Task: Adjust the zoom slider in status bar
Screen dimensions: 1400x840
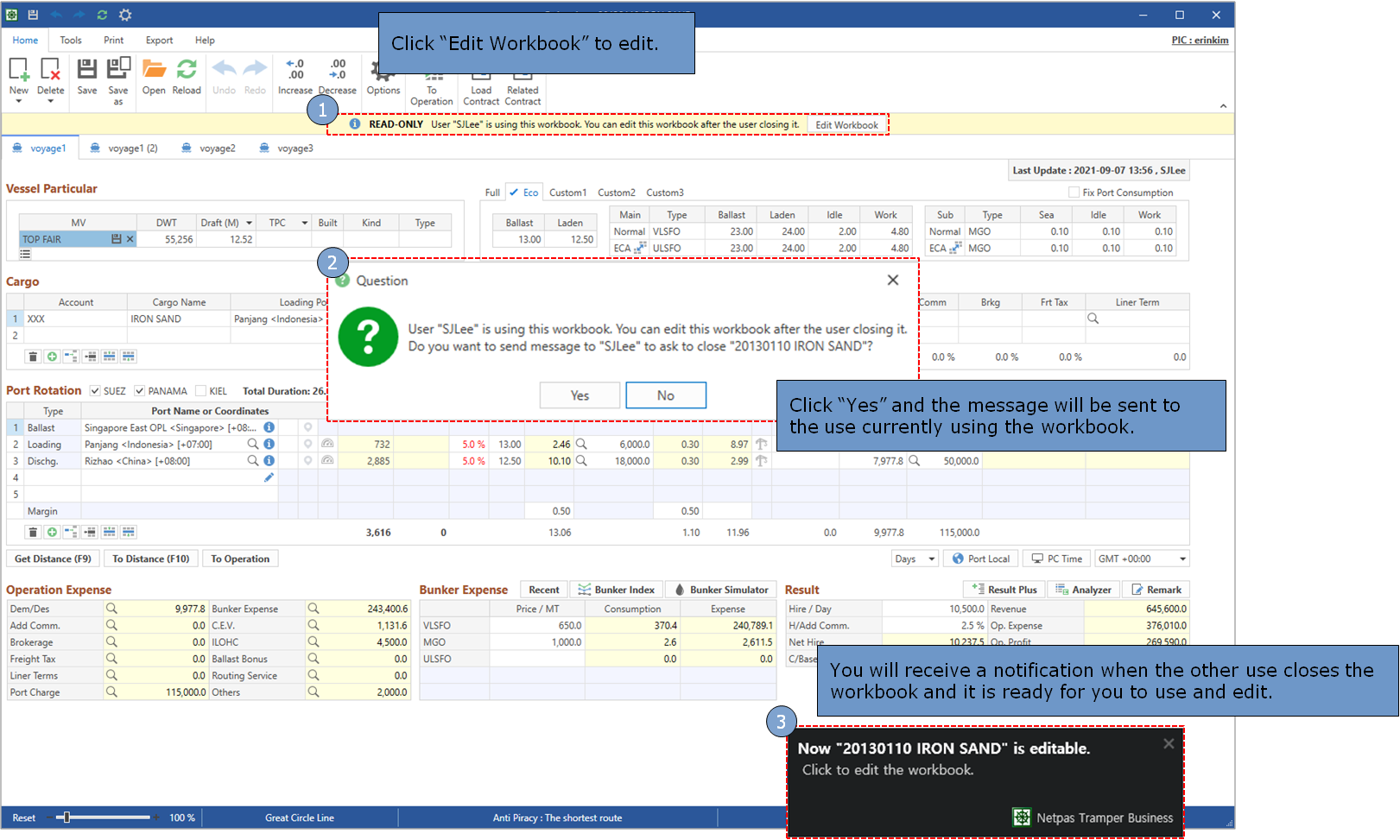Action: click(67, 818)
